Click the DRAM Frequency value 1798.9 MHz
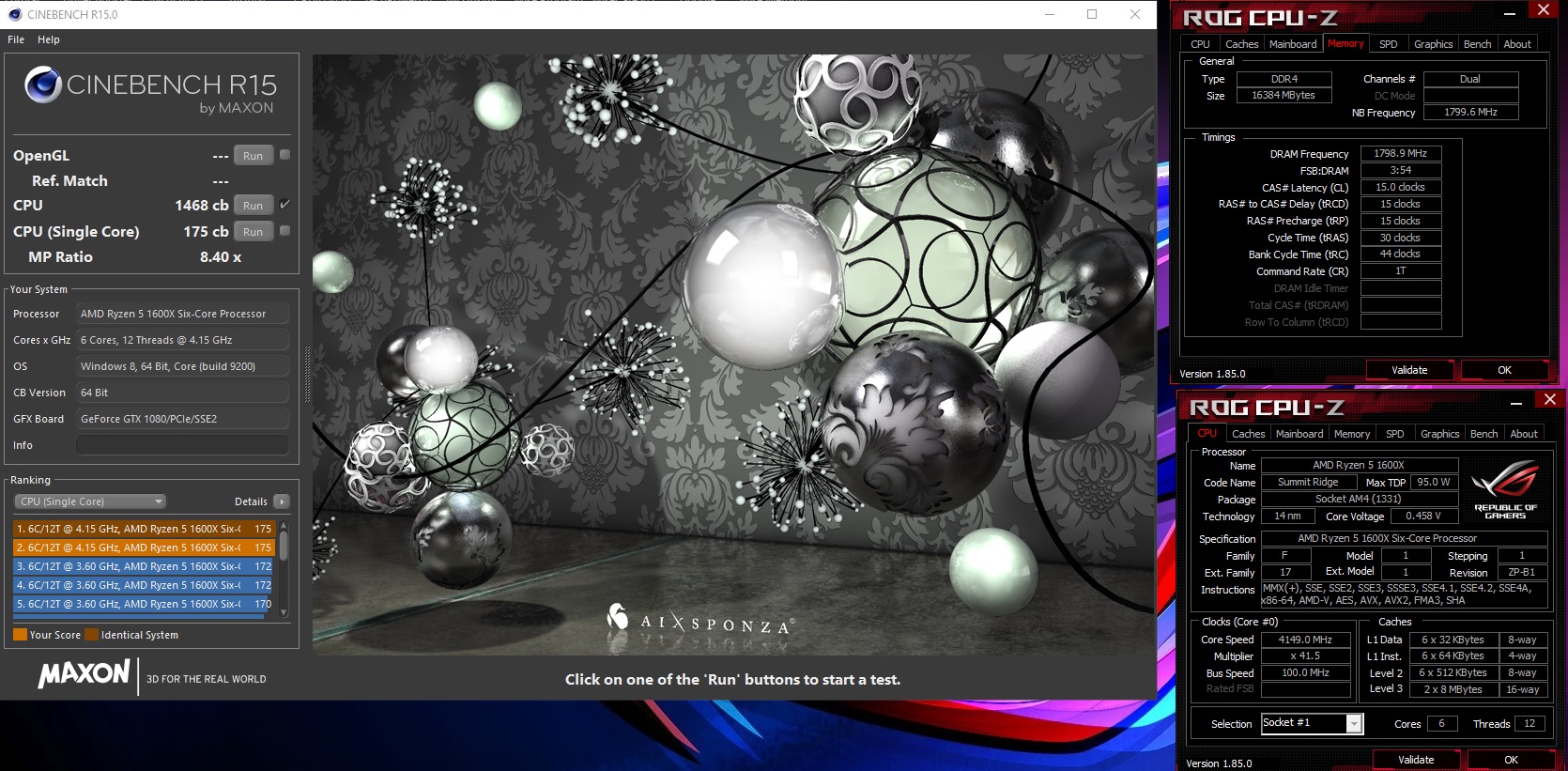Viewport: 1568px width, 771px height. [1400, 153]
